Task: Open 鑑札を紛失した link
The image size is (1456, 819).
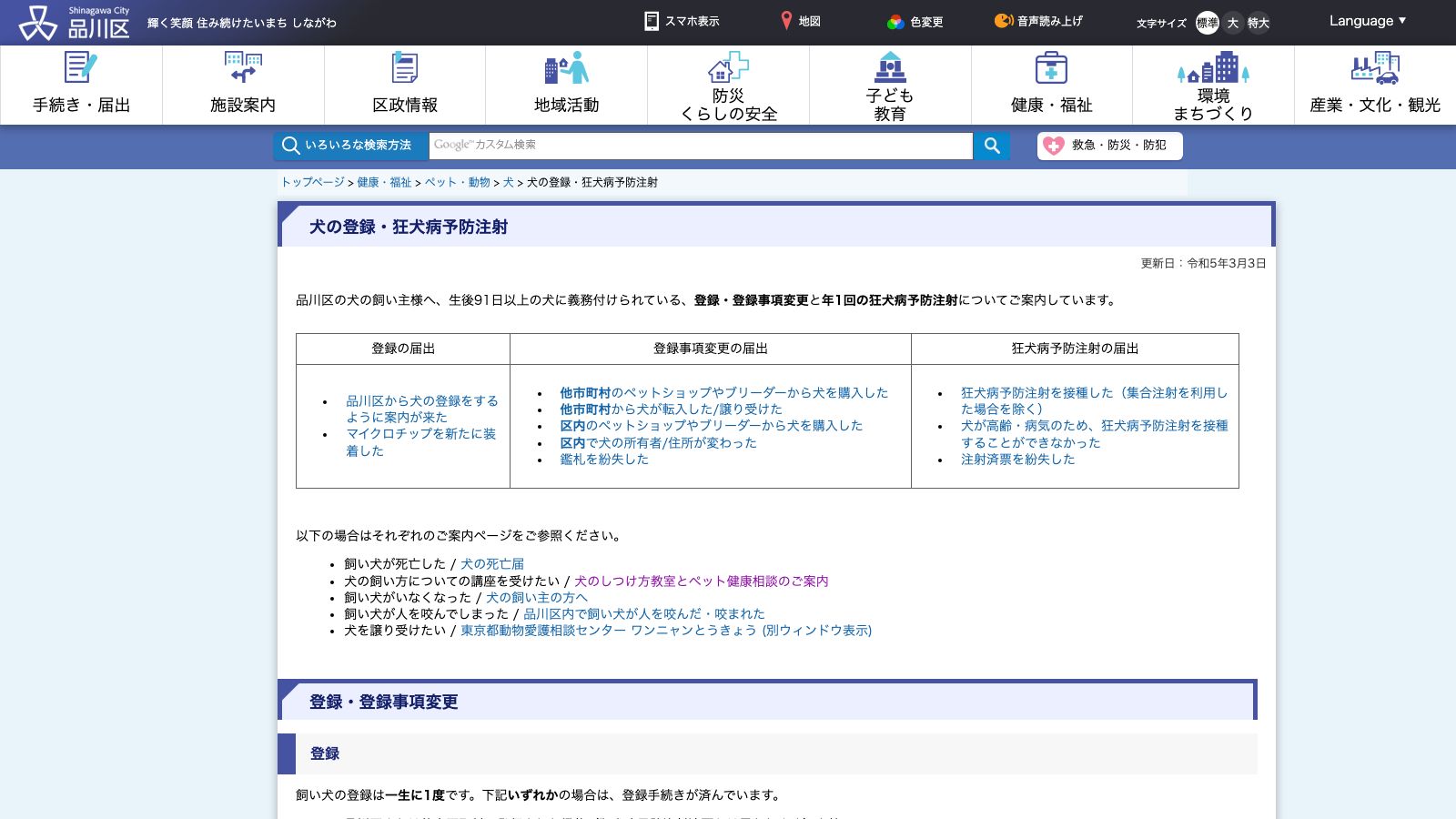Action: (604, 460)
